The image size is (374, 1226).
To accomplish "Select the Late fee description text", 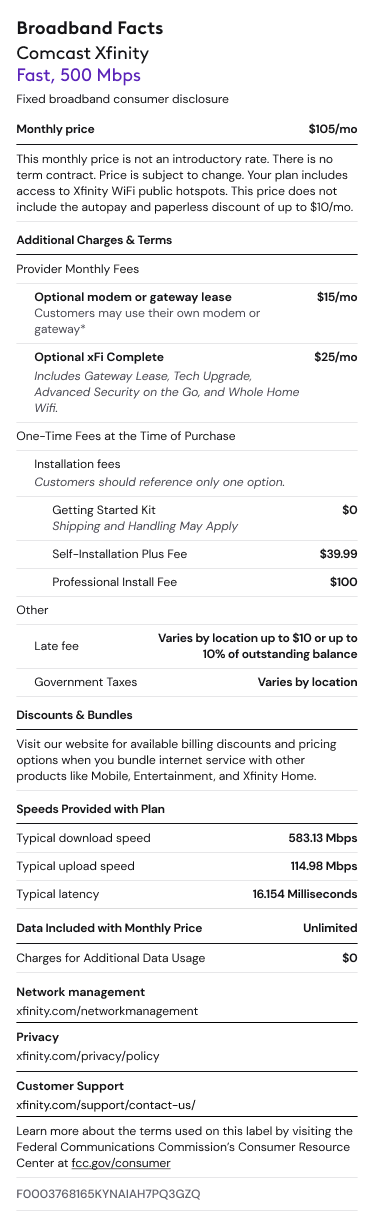I will (x=258, y=646).
